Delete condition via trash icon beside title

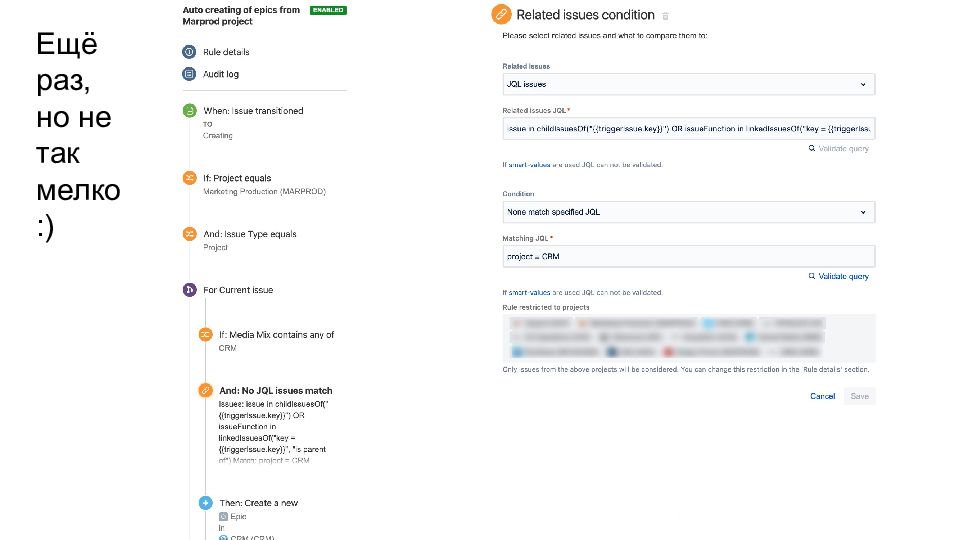point(666,16)
